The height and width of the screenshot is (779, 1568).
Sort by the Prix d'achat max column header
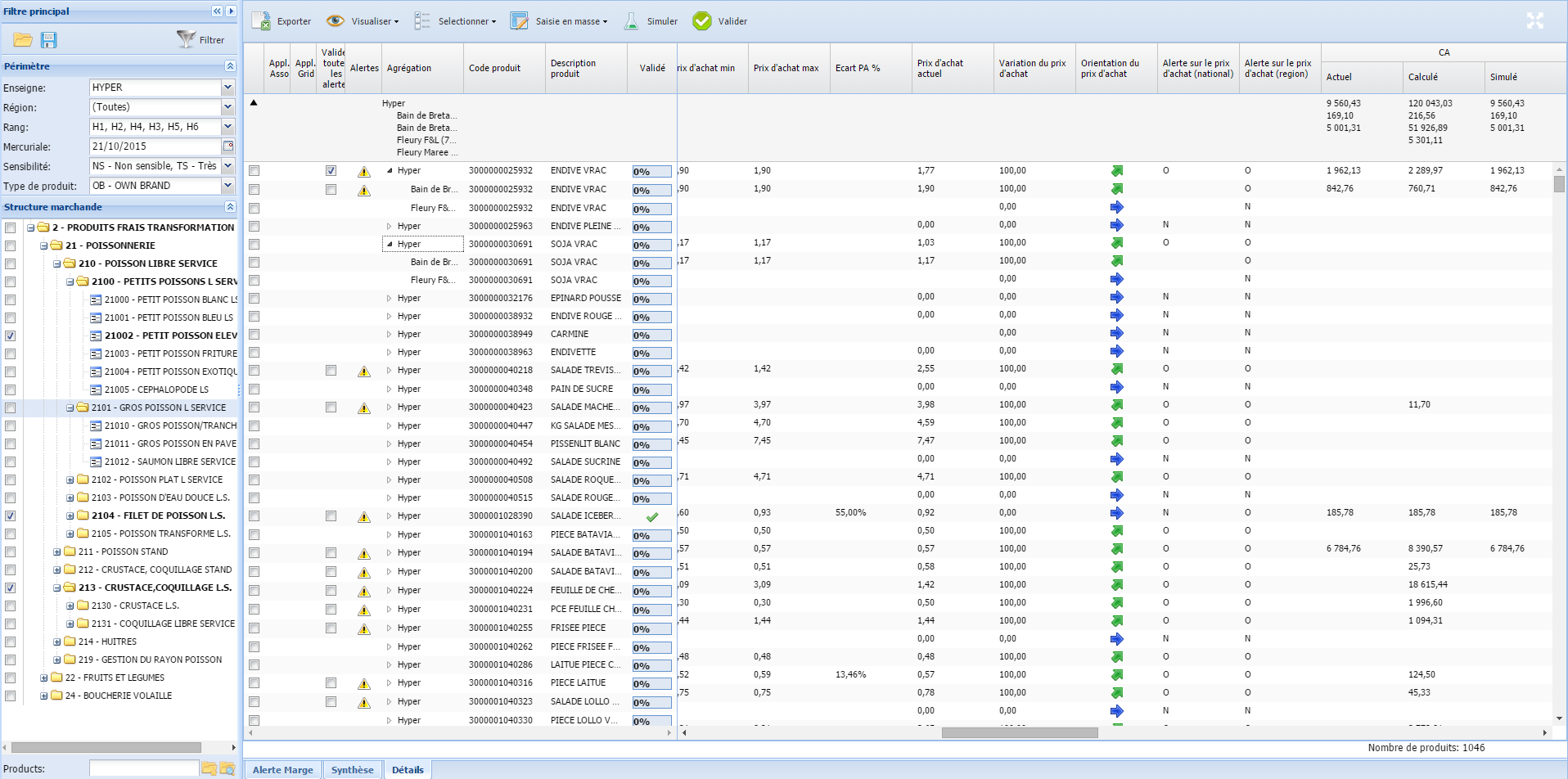pos(789,68)
